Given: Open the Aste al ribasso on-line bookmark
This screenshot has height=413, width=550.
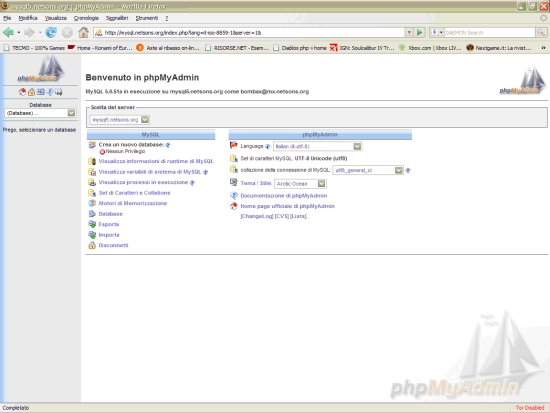Looking at the screenshot, I should pos(168,48).
